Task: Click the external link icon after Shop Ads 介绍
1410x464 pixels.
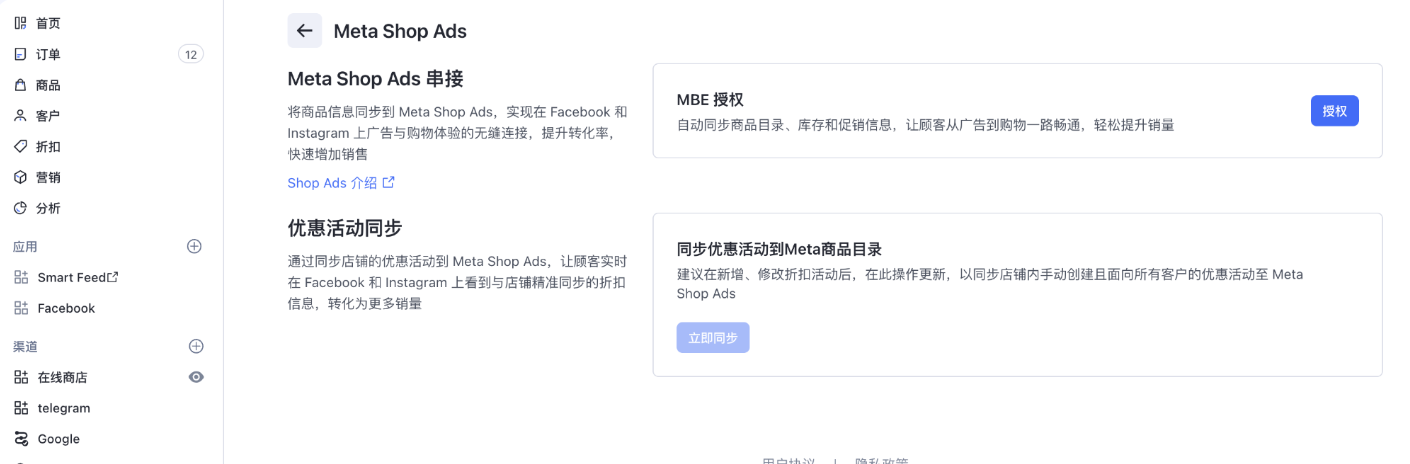Action: click(389, 182)
